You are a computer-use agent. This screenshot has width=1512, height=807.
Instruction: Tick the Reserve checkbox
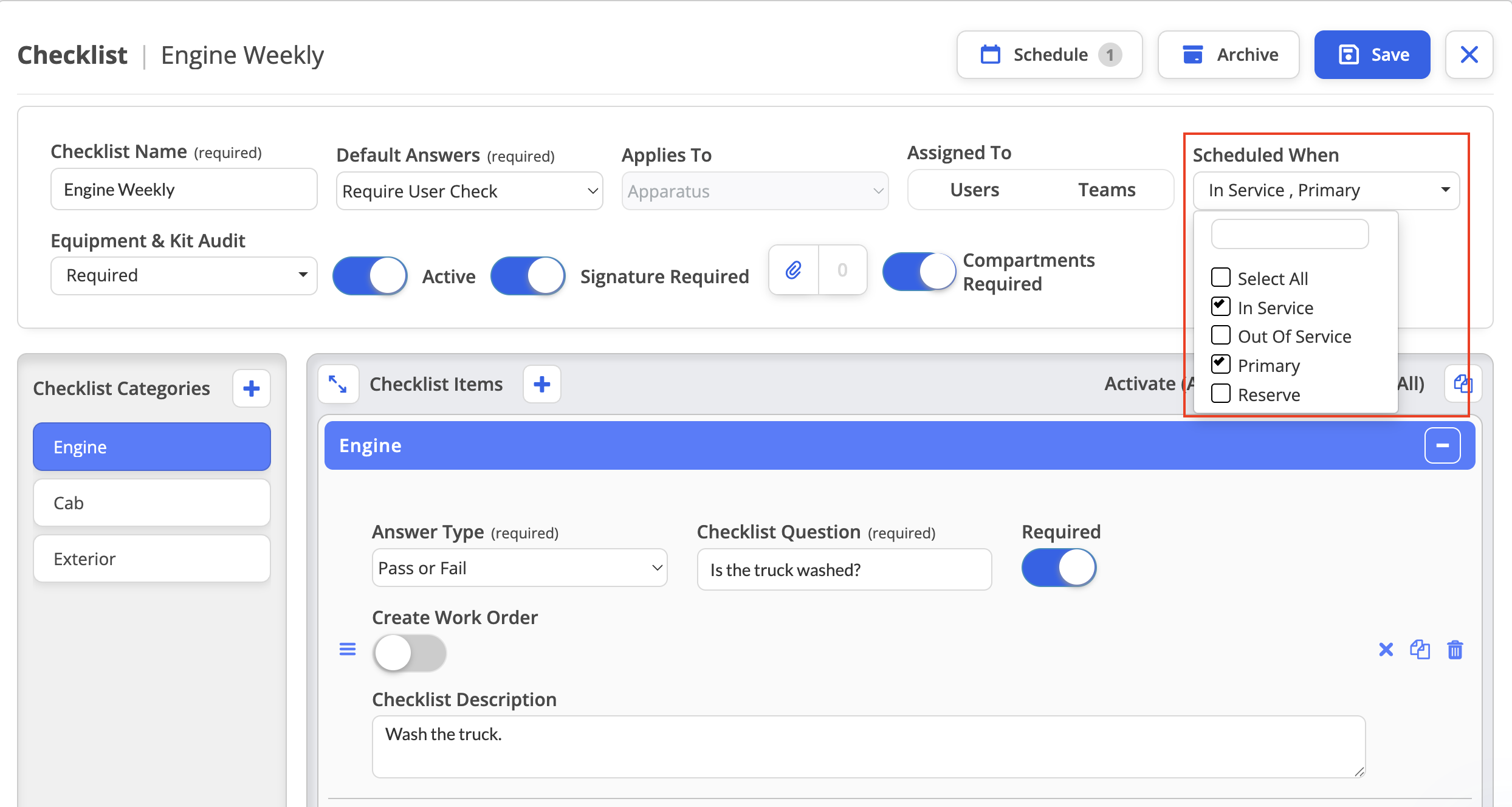(1221, 394)
